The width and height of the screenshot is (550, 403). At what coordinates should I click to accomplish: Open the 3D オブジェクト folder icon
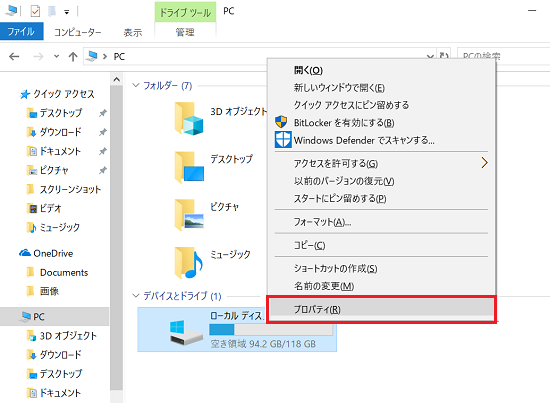pyautogui.click(x=189, y=119)
